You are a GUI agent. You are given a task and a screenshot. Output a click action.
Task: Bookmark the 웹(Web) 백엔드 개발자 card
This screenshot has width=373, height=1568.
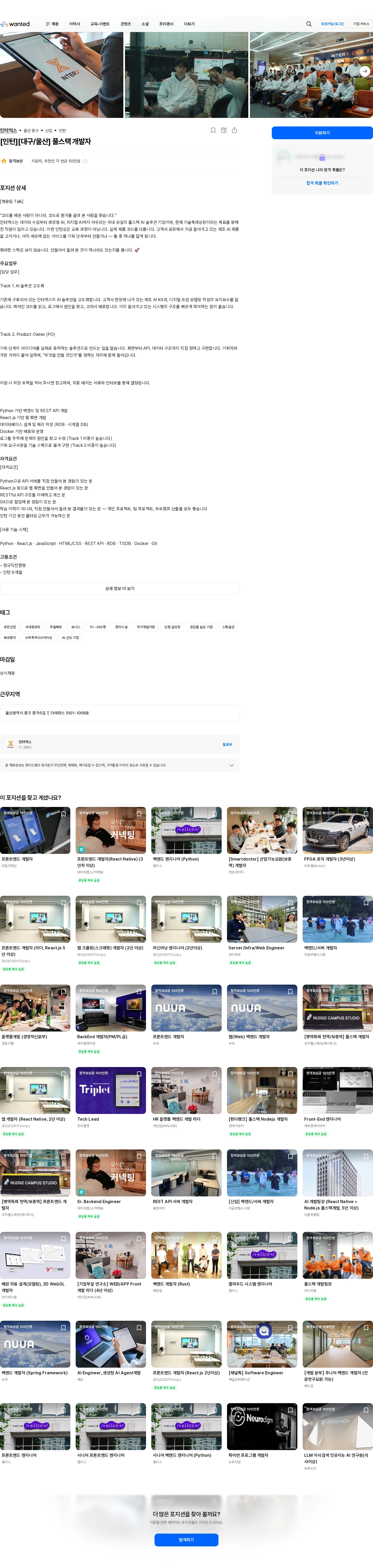click(x=290, y=992)
